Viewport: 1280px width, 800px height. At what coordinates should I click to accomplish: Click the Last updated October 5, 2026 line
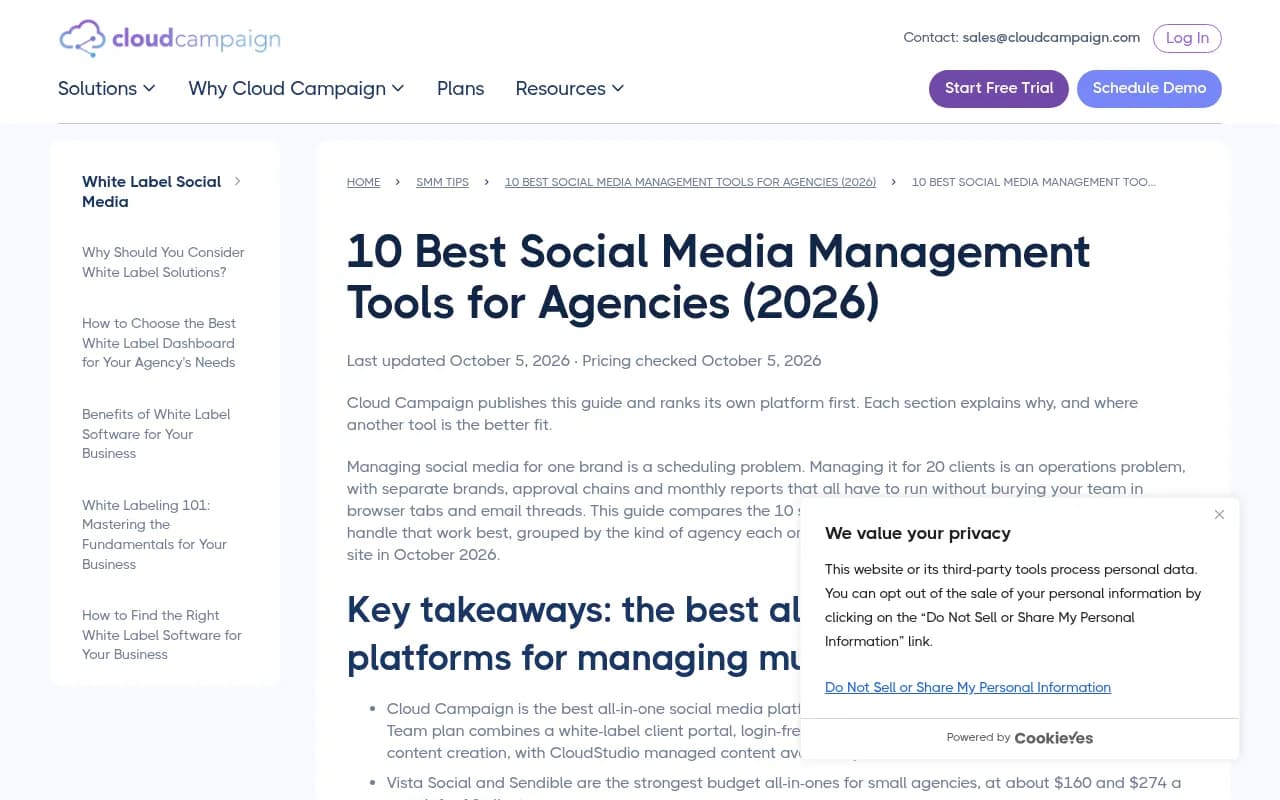coord(584,361)
